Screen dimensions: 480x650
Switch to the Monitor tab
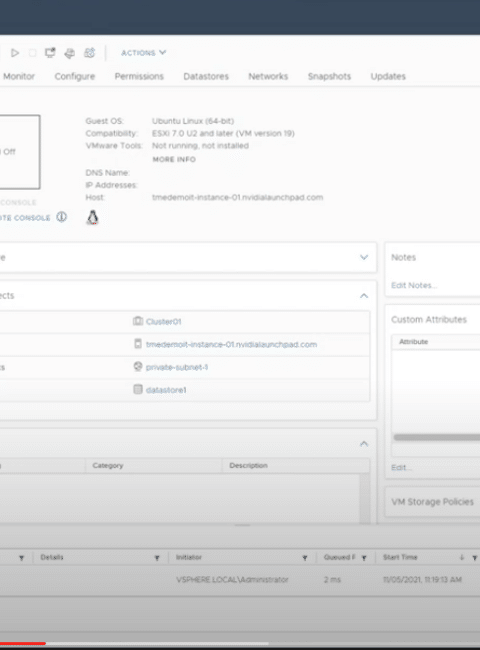[19, 76]
